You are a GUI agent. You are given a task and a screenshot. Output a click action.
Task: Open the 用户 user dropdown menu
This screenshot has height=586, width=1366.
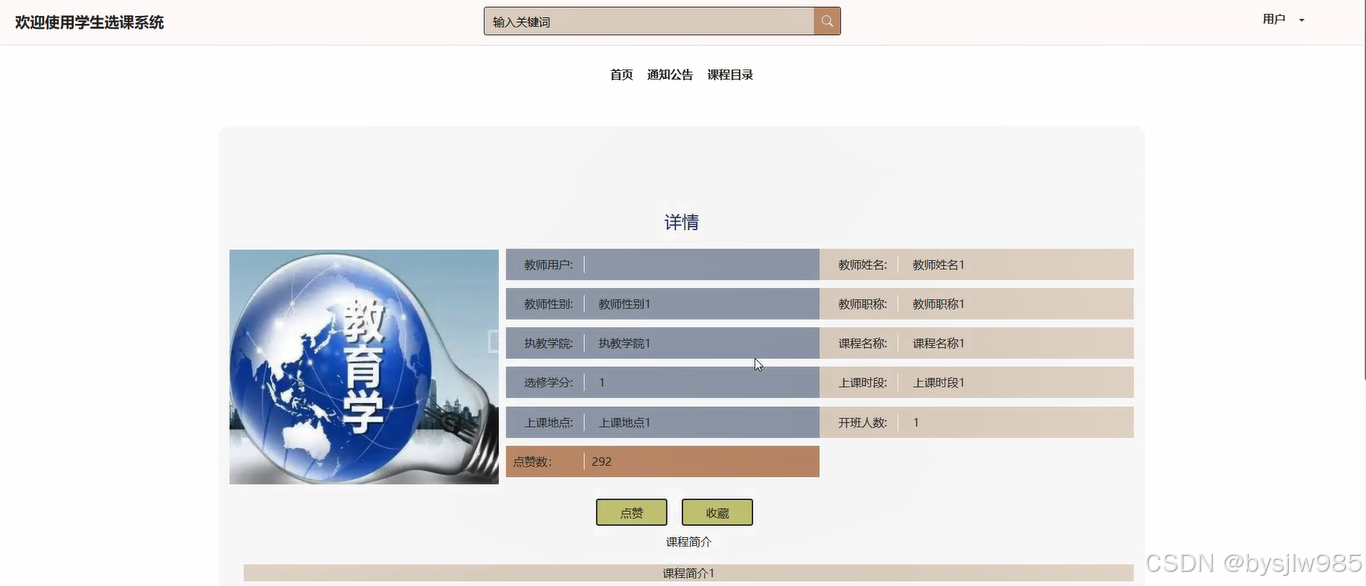[1275, 19]
